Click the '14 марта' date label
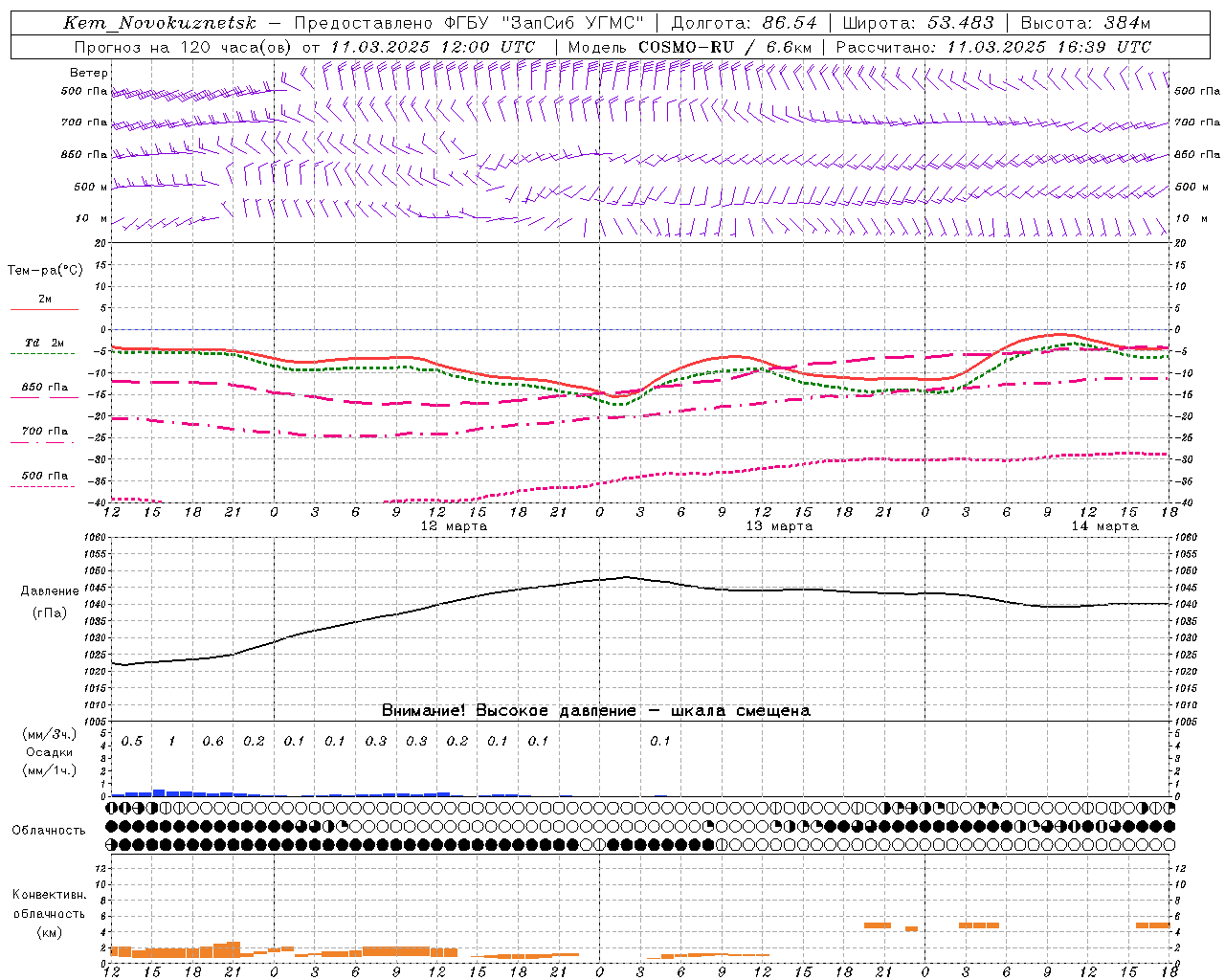Viewport: 1225px width, 980px height. tap(1104, 526)
